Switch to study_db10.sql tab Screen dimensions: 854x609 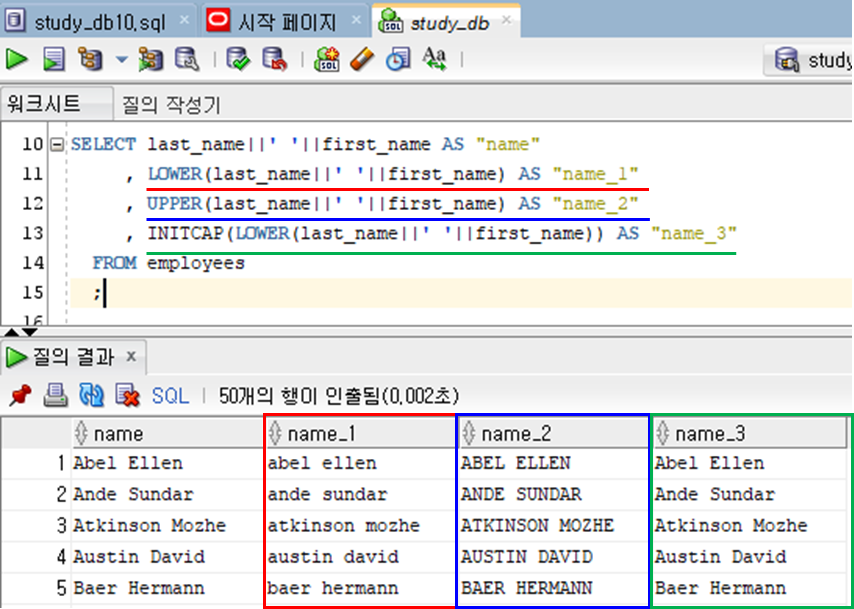pyautogui.click(x=99, y=23)
